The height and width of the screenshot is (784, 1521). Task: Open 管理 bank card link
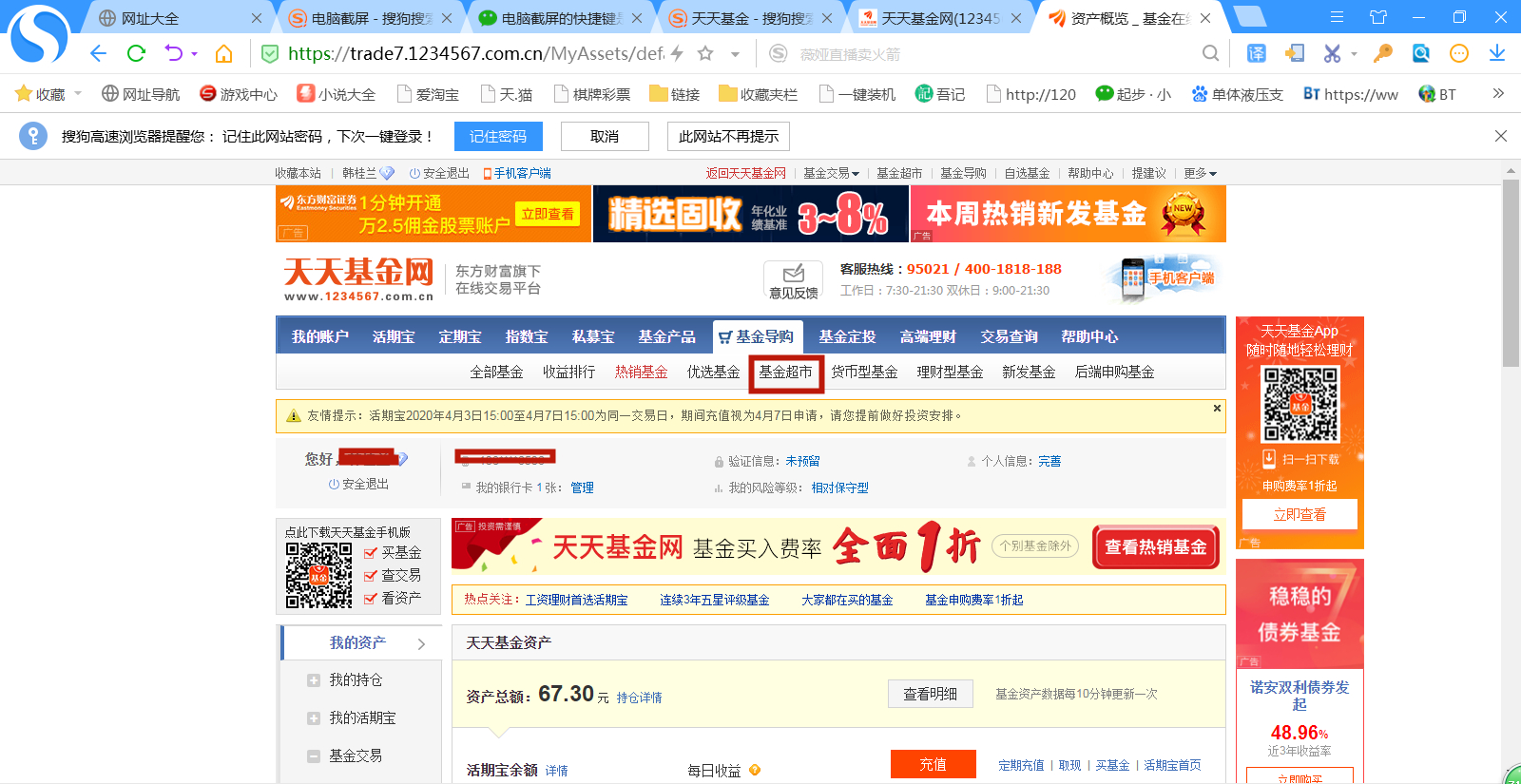click(582, 488)
